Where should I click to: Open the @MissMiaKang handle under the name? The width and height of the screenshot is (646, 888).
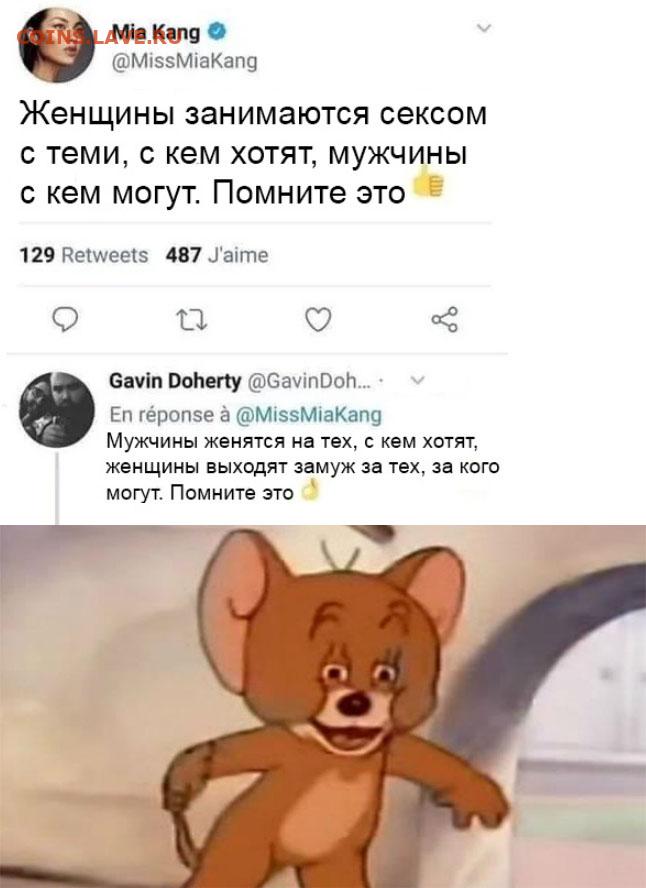185,61
